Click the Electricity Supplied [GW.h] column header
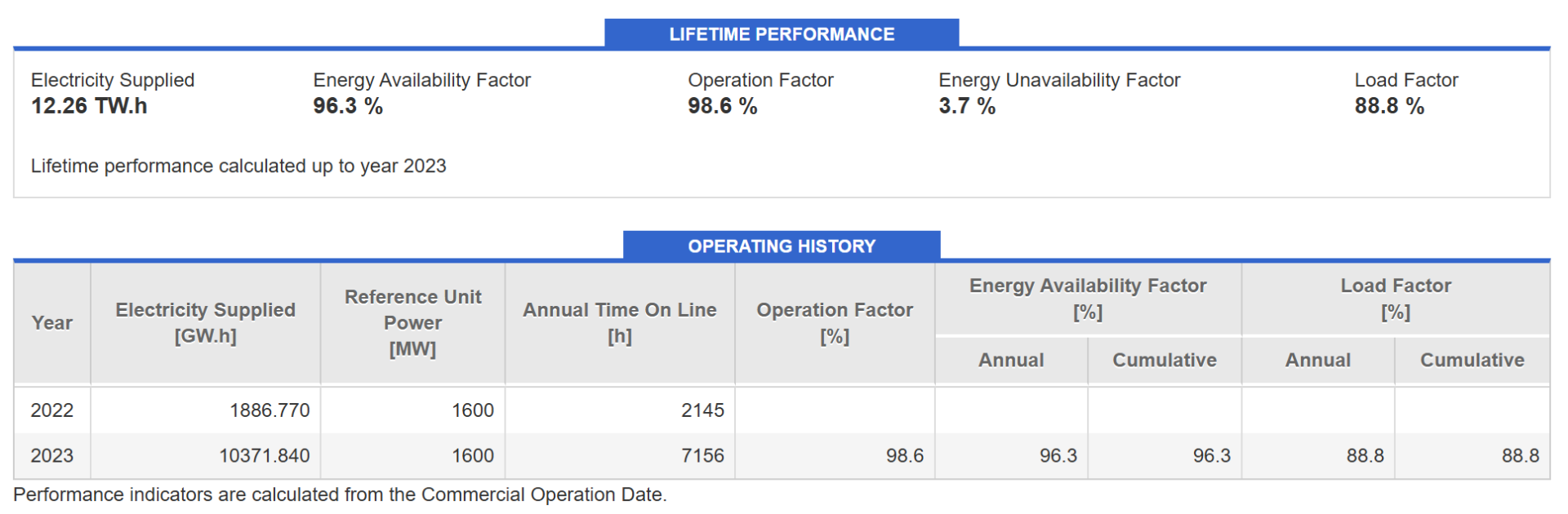Screen dimensions: 1568x514 click(x=205, y=323)
